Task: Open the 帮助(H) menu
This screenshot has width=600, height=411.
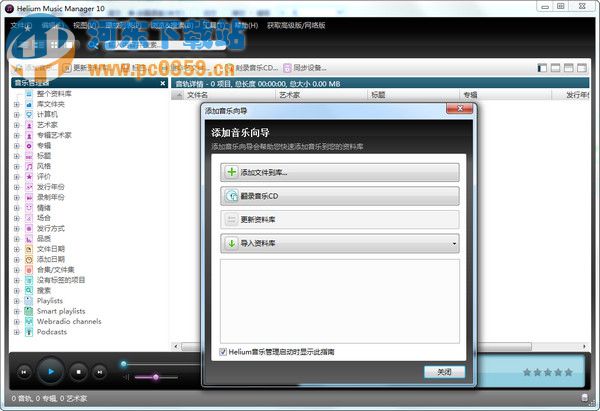Action: tap(246, 25)
